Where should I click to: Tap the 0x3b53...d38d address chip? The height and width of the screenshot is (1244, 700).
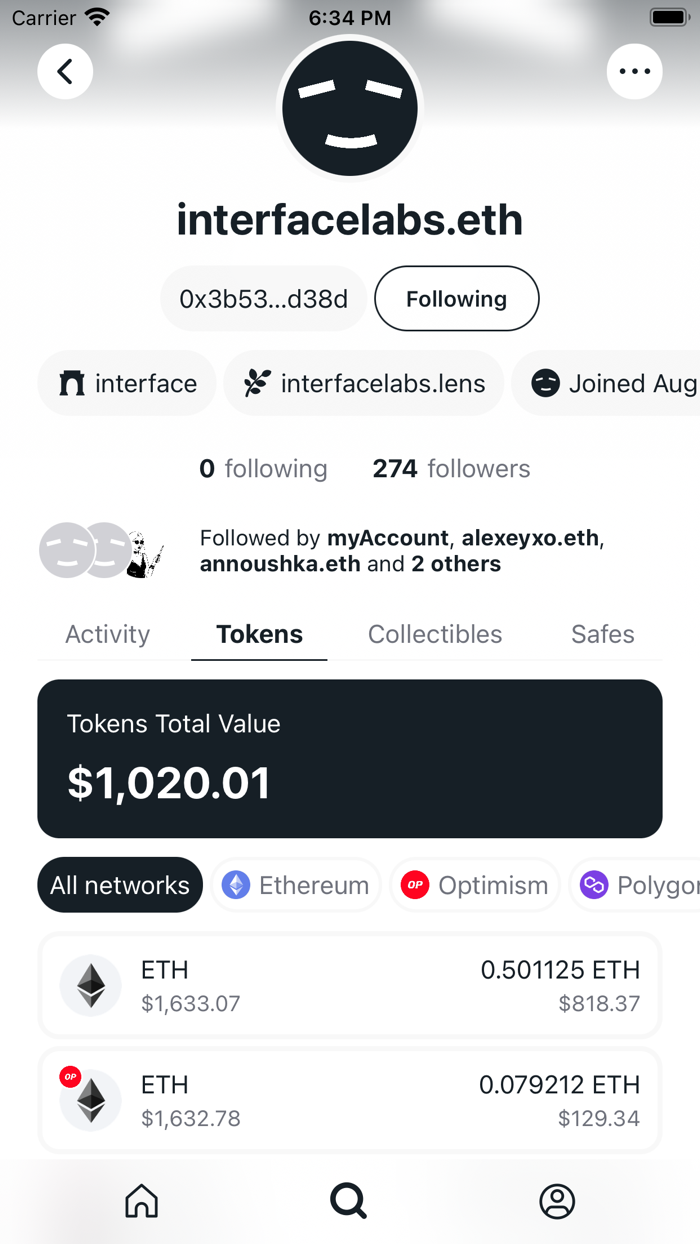coord(263,298)
